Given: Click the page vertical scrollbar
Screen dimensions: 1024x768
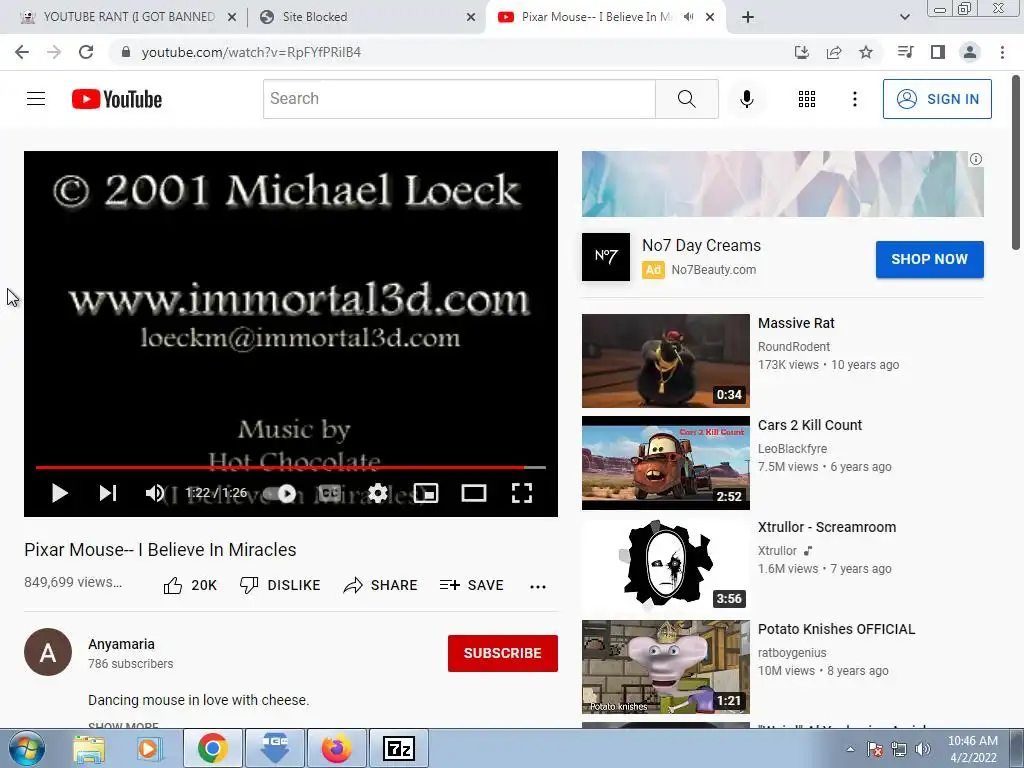Looking at the screenshot, I should point(1016,161).
